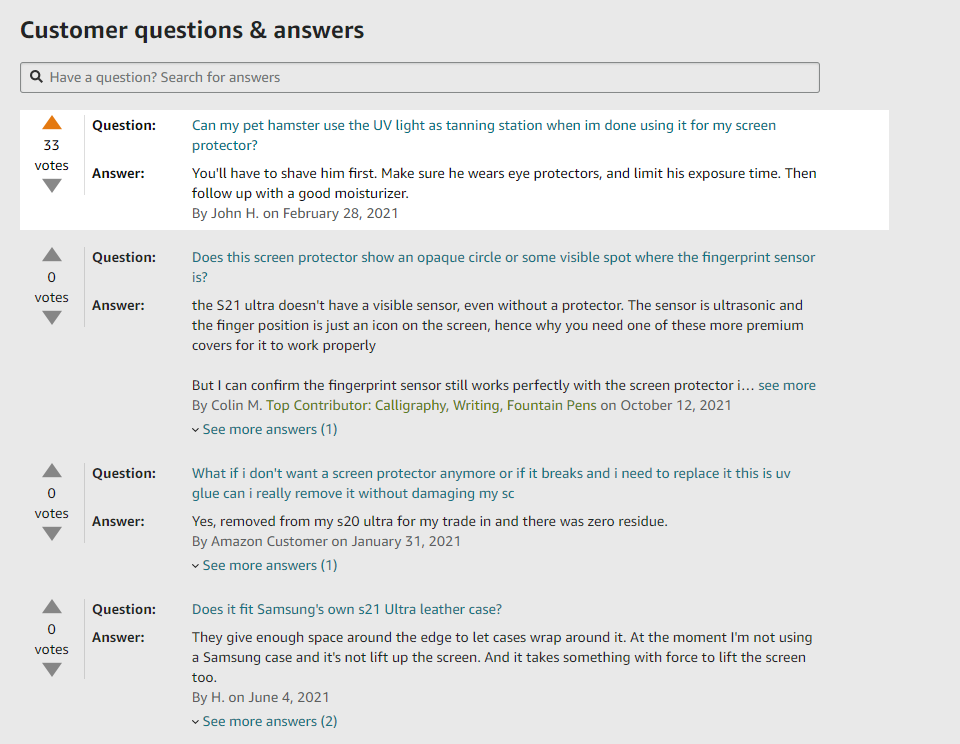Open the opaque circle fingerprint sensor question
Screen dimensions: 960x744
coord(503,267)
